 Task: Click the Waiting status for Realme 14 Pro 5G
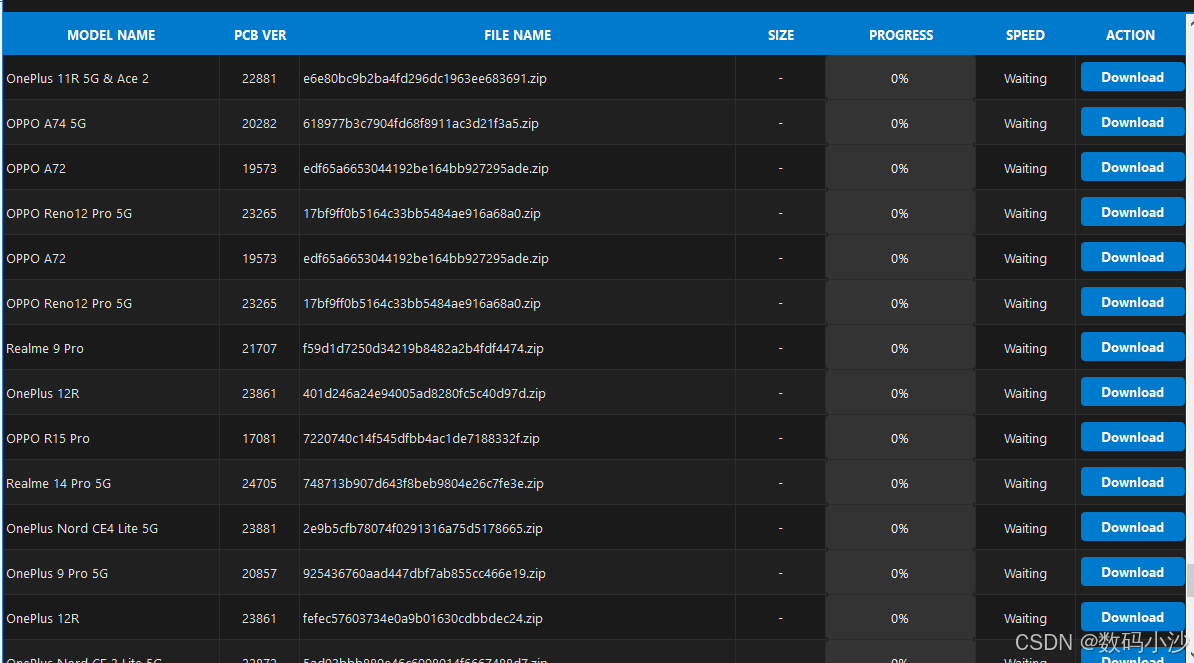pos(1025,483)
